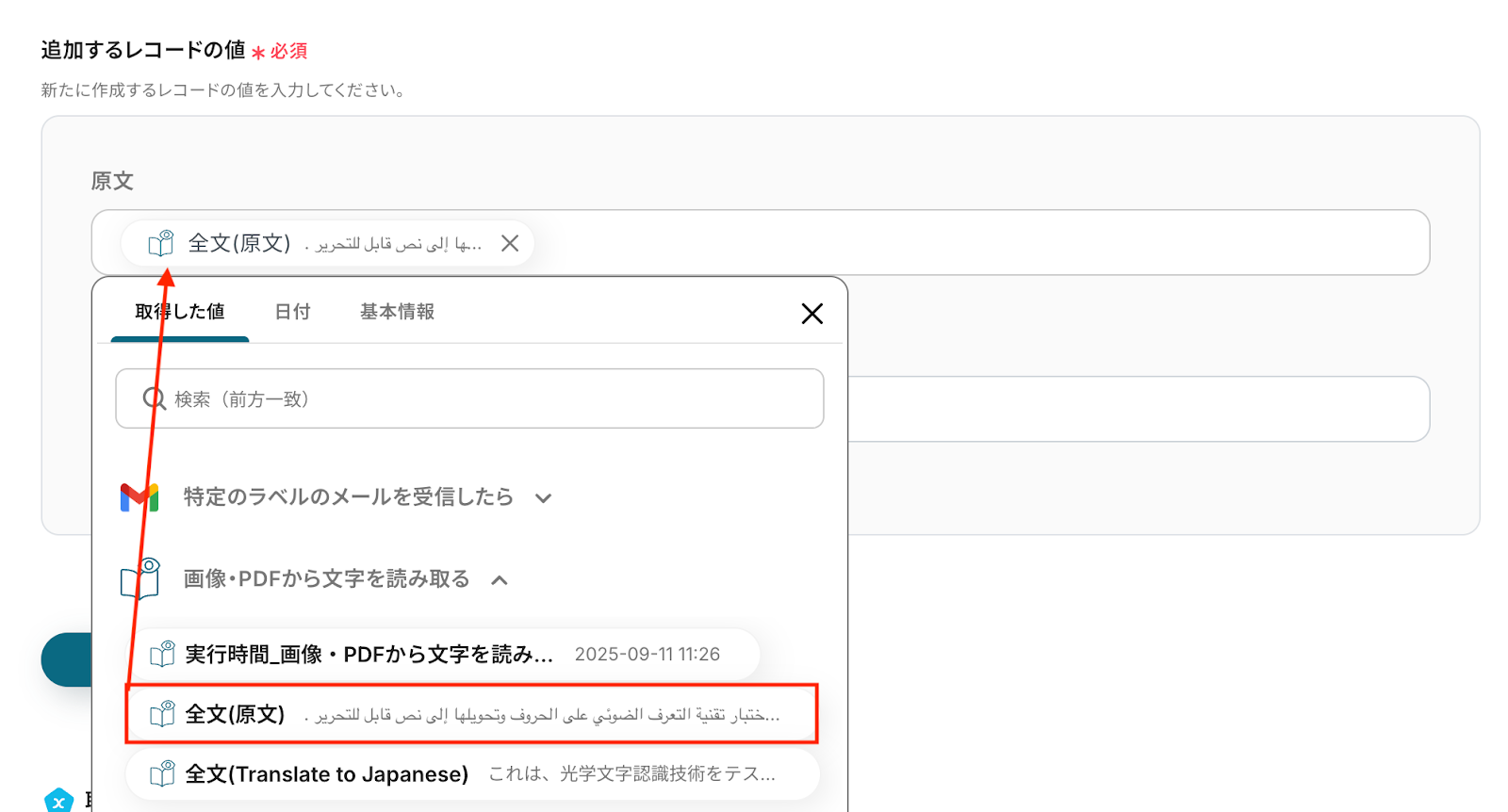Click the OCR icon in the 全文(原文) chip
The height and width of the screenshot is (812, 1508).
point(161,243)
